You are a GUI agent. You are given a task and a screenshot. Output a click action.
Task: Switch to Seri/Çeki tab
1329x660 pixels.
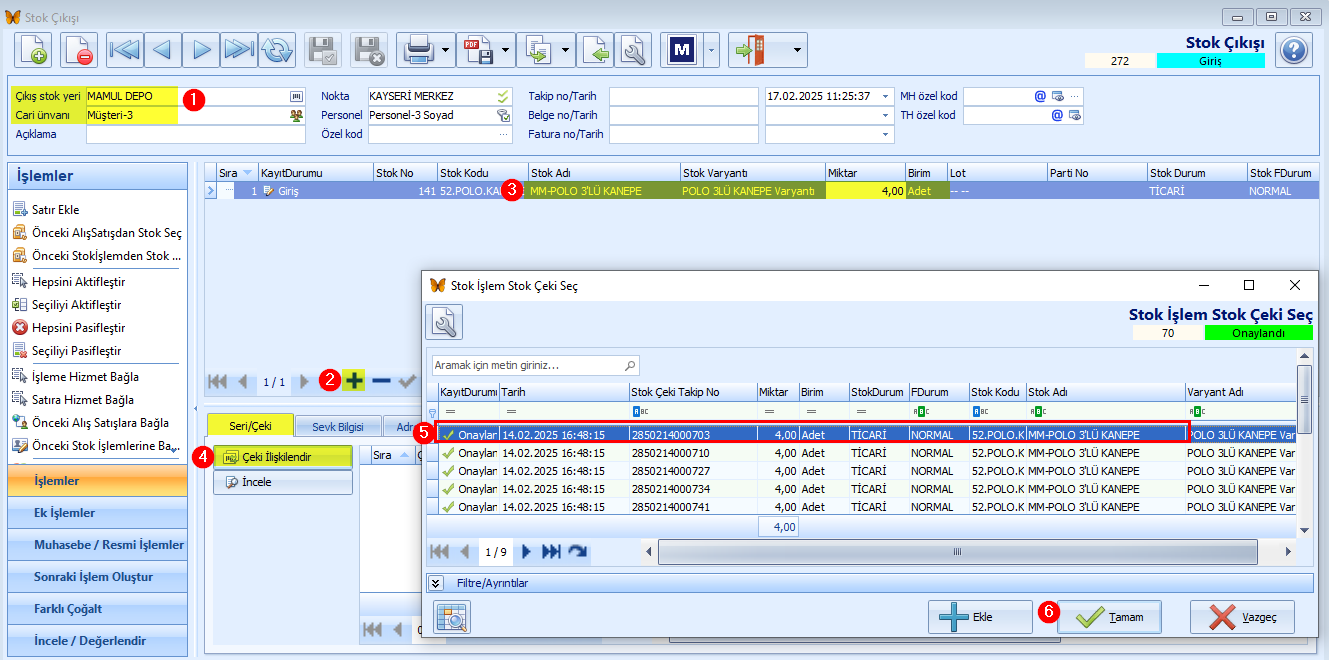[x=250, y=425]
